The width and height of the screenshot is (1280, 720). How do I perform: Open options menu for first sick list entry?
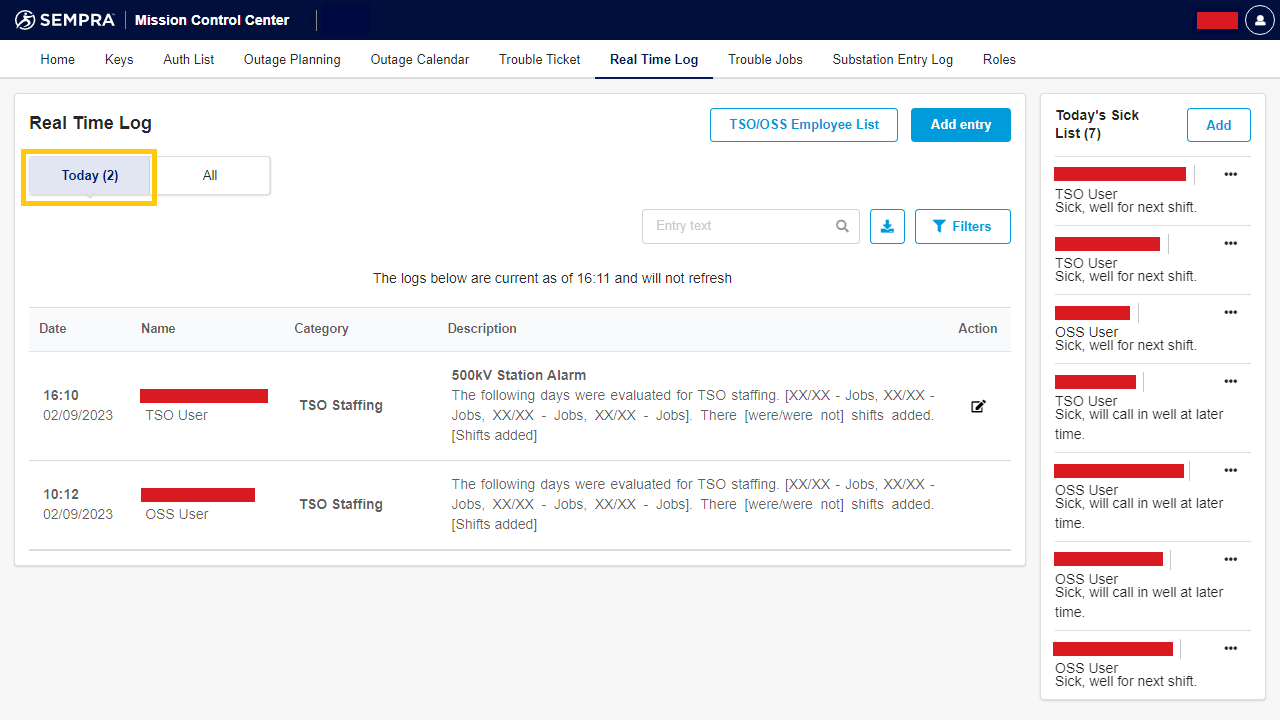tap(1230, 174)
